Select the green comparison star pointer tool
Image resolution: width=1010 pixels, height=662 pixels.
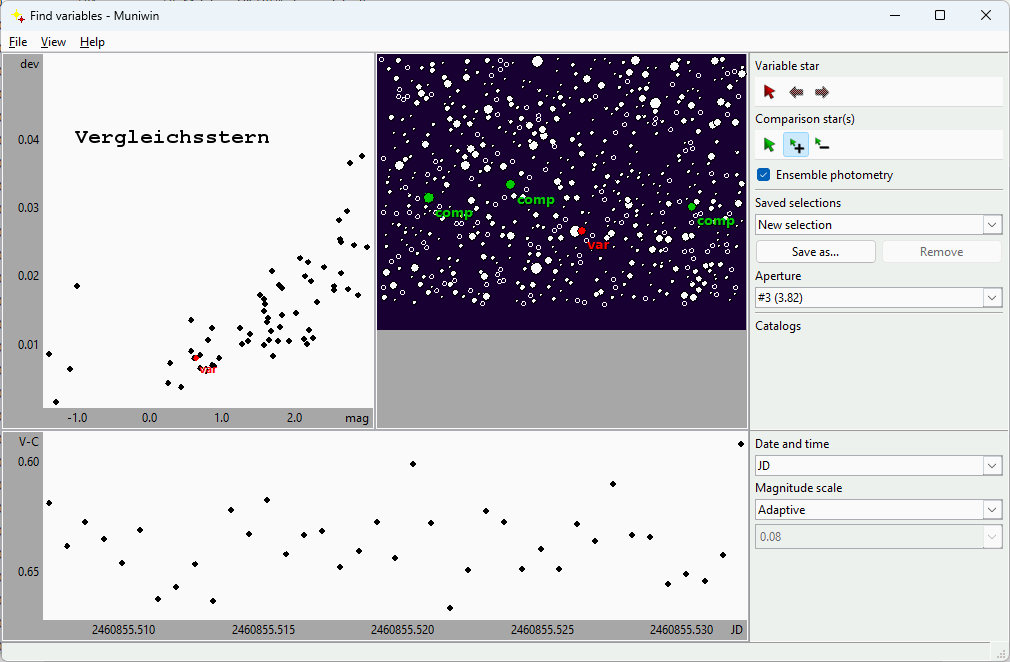[769, 145]
